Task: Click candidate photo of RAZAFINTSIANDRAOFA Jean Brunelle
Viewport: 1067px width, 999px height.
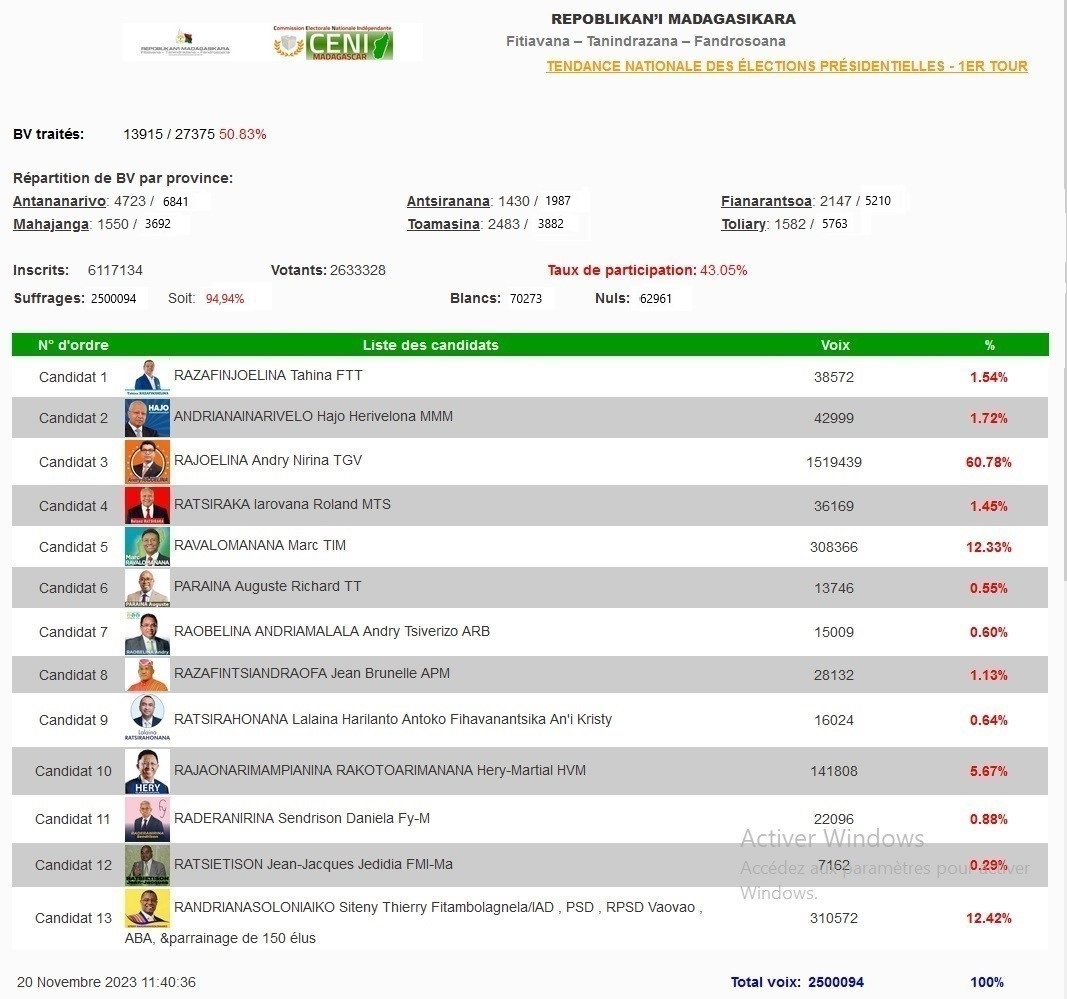Action: point(147,675)
